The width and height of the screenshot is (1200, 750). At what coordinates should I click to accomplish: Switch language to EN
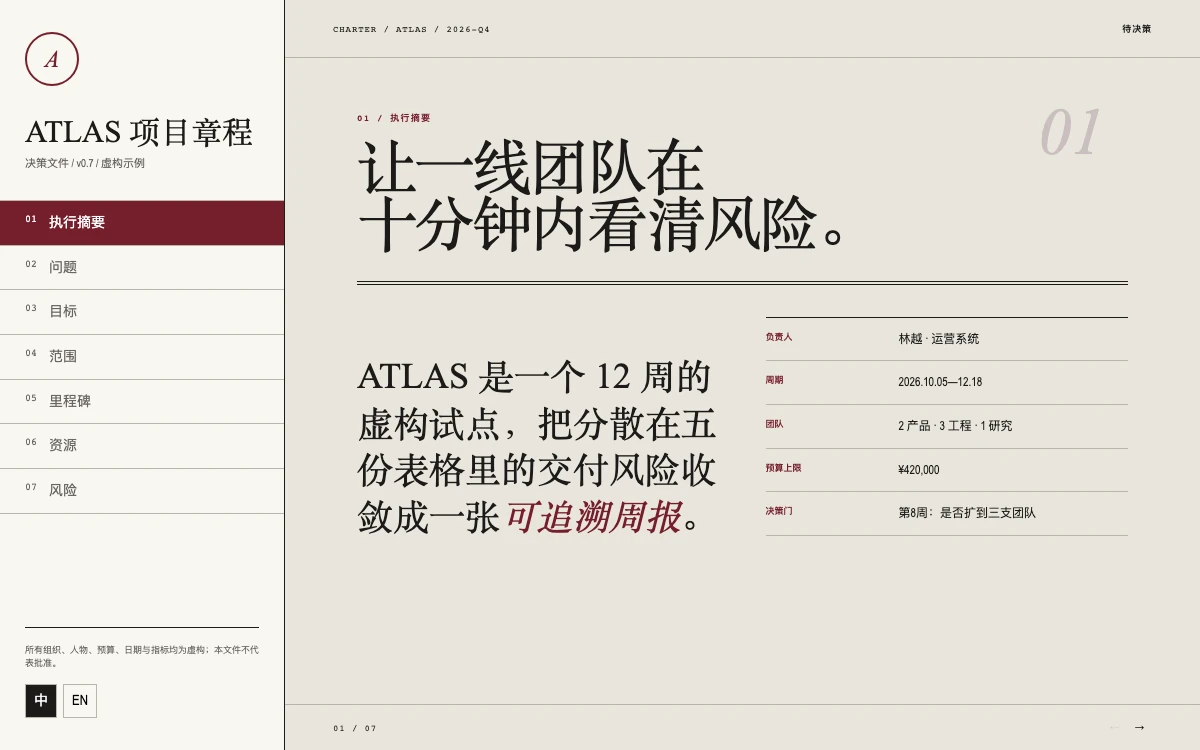80,701
